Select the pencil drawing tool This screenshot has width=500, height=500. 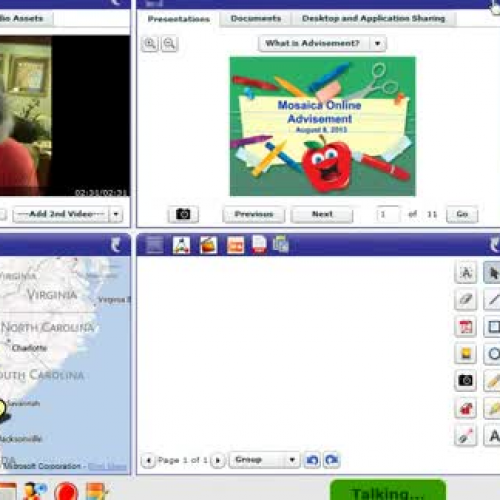[493, 381]
